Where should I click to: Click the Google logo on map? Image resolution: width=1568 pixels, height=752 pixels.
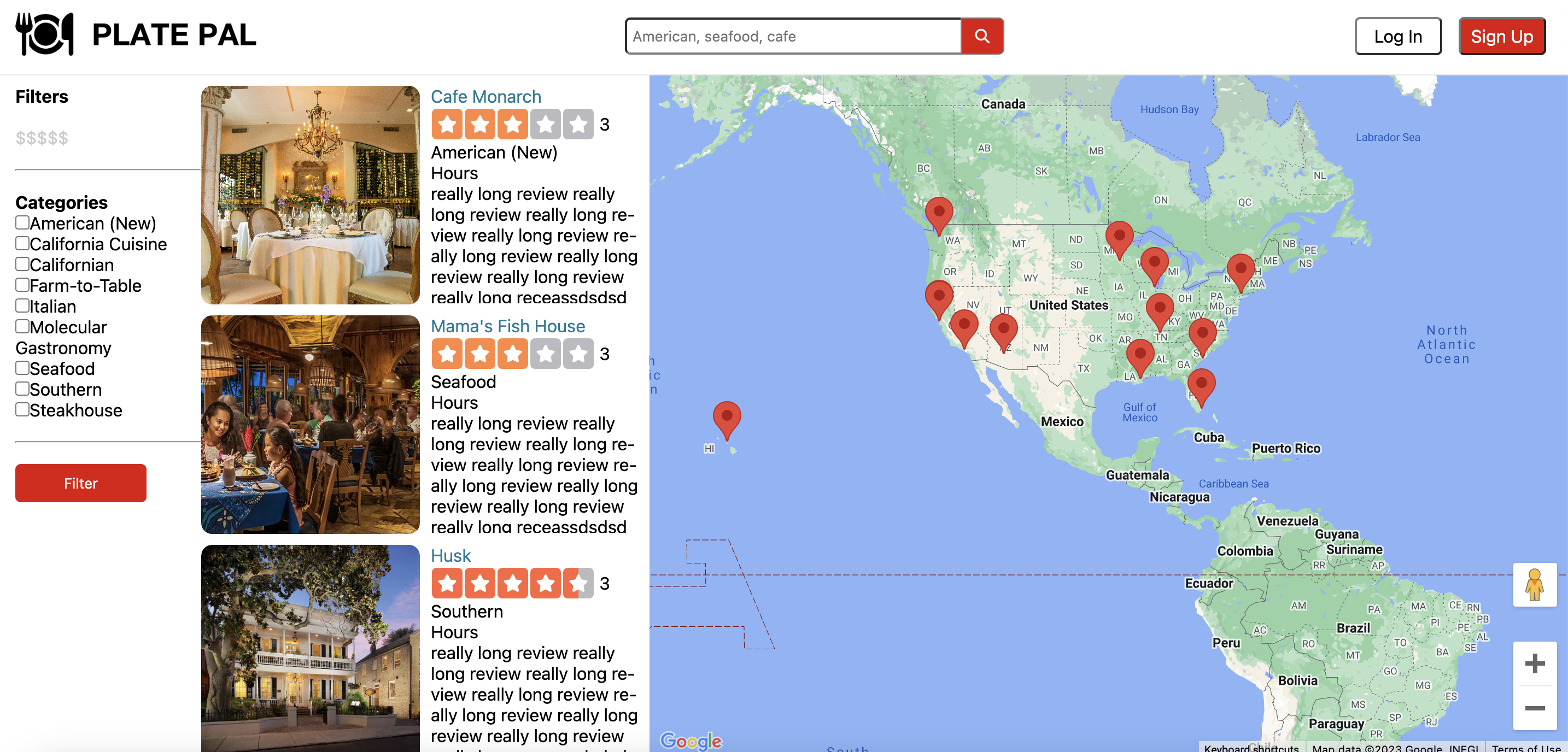tap(691, 741)
